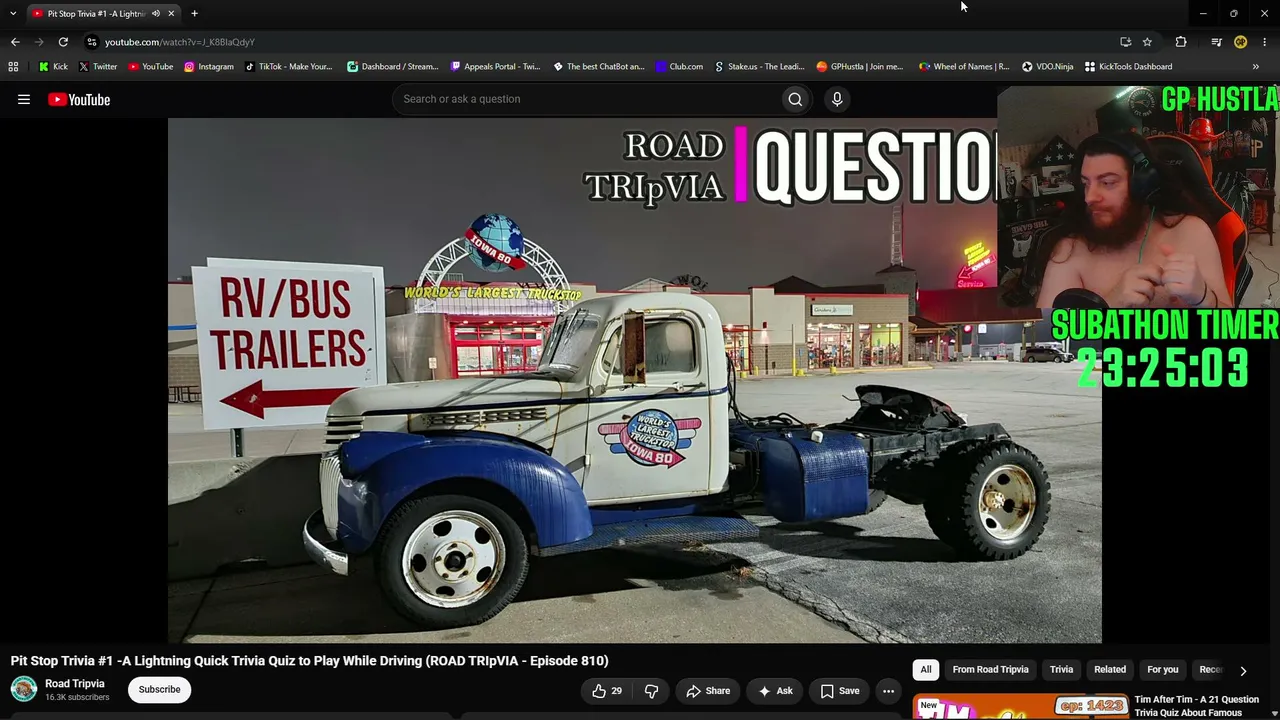This screenshot has height=720, width=1280.
Task: Open the TikTok bookmark
Action: [288, 67]
